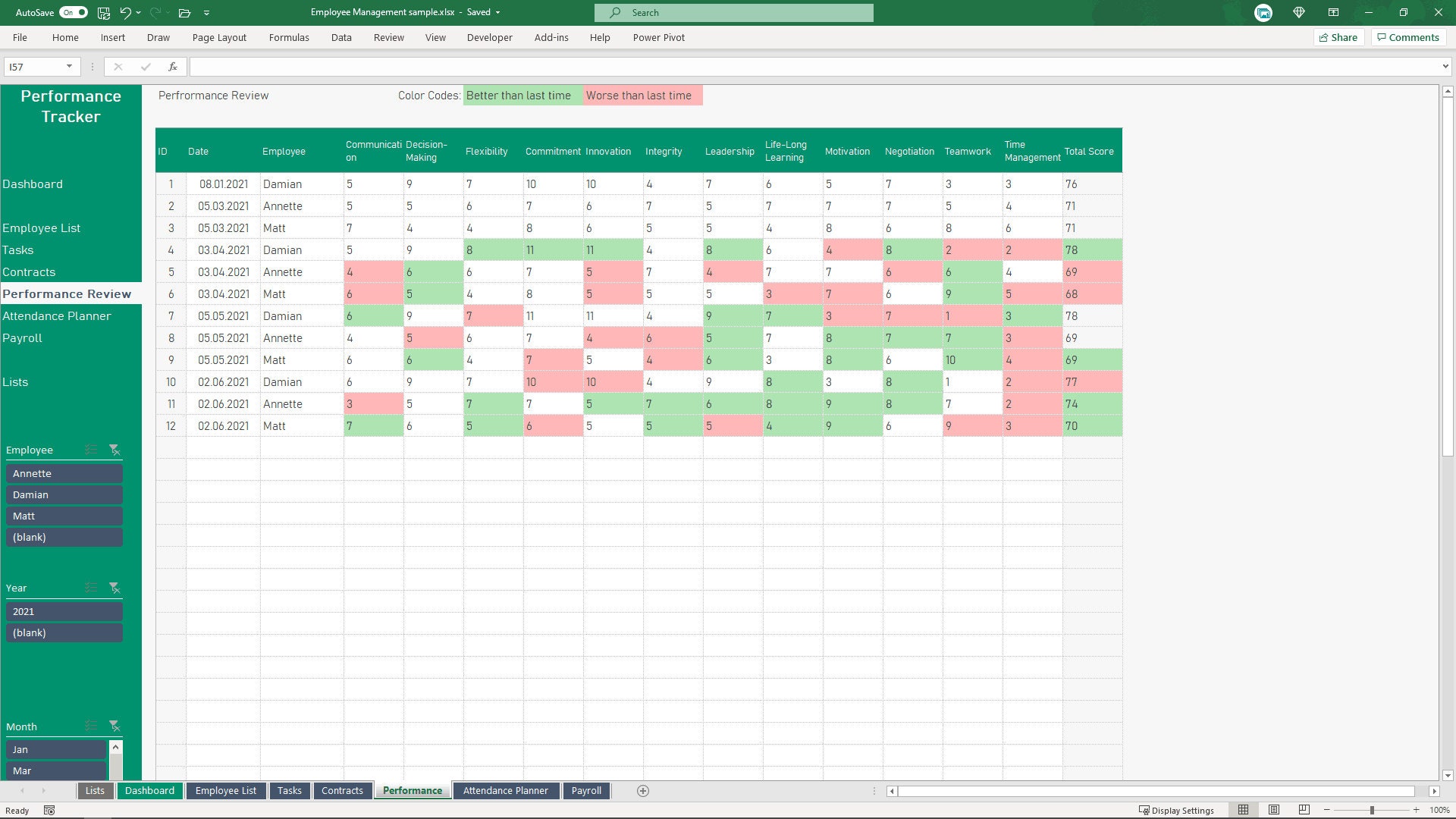This screenshot has height=819, width=1456.
Task: Switch to Page Layout view in the status bar
Action: pos(1273,809)
